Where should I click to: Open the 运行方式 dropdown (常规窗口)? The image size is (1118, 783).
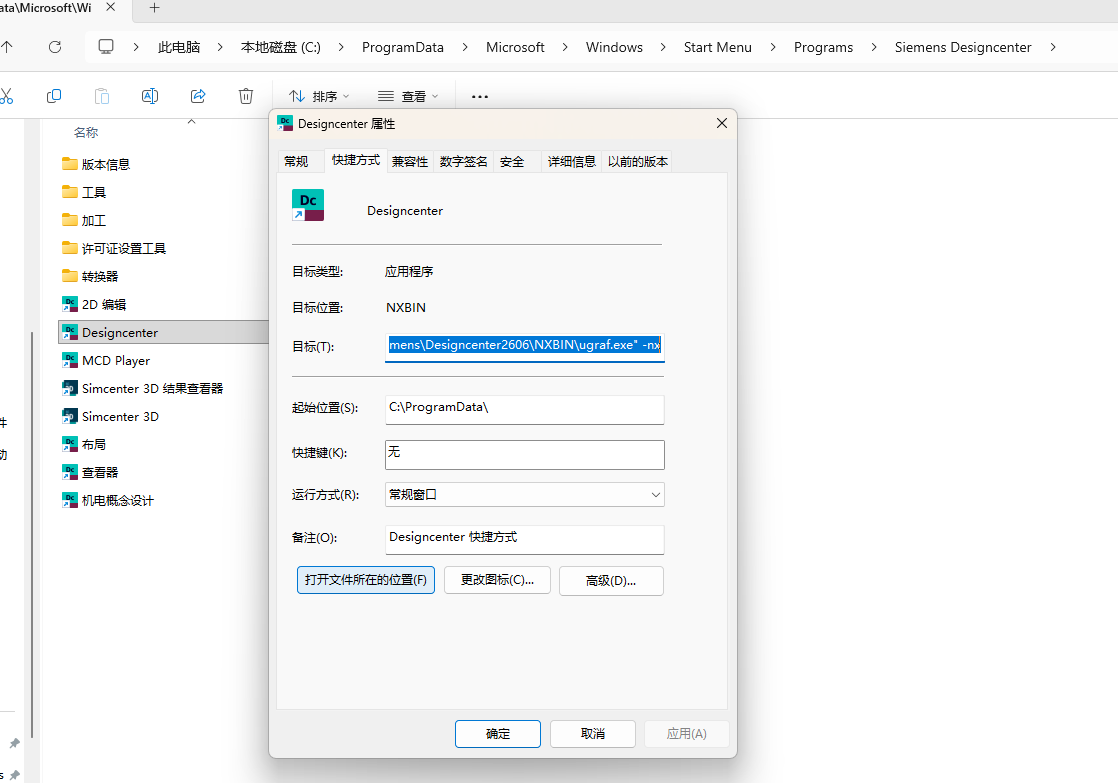tap(525, 495)
